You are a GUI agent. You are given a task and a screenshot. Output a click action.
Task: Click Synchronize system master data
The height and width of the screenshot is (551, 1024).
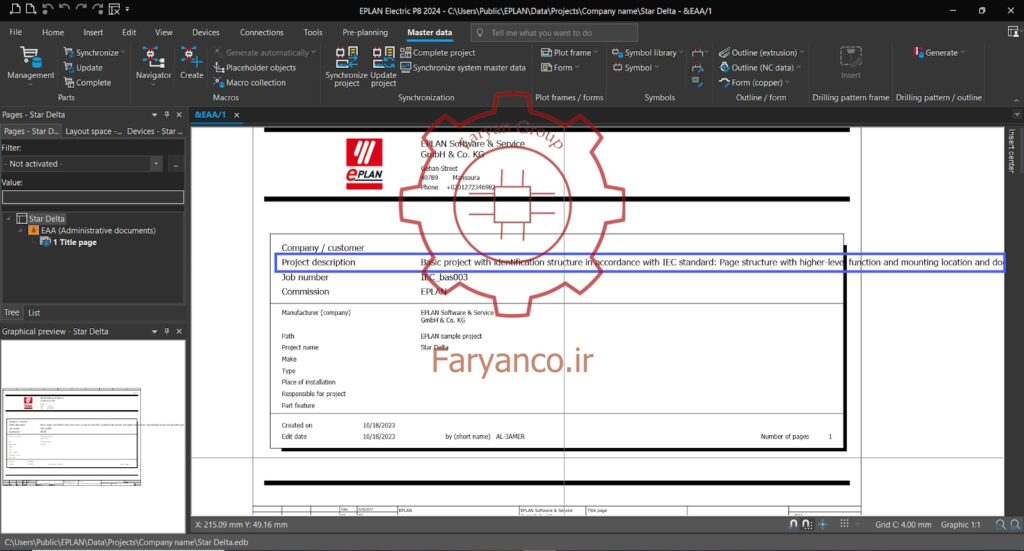point(462,68)
